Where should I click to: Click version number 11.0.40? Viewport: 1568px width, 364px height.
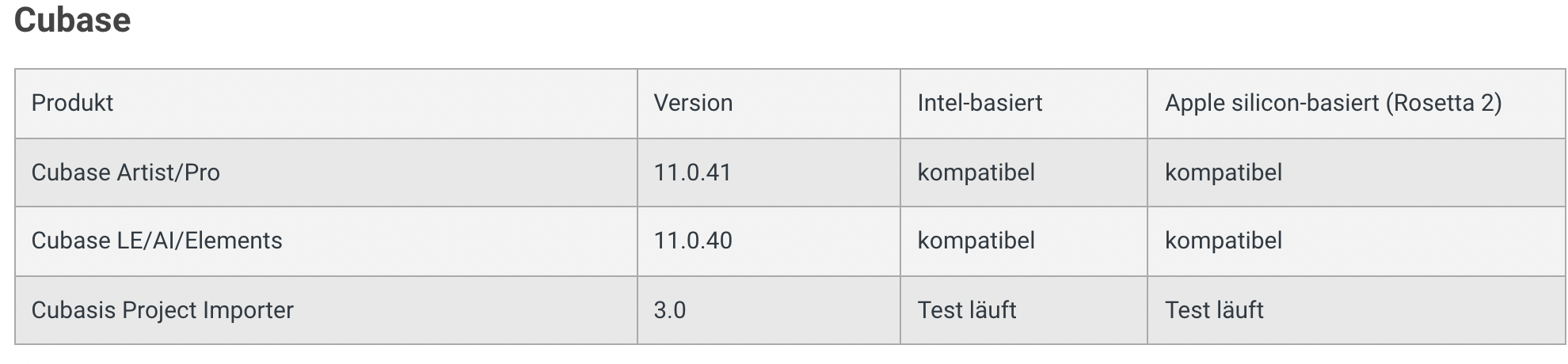[x=693, y=241]
